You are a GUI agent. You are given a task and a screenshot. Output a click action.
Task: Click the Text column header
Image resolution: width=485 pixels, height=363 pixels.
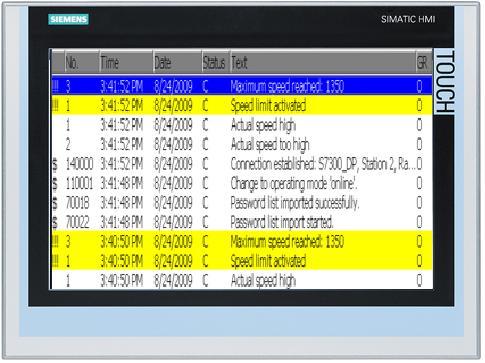(323, 62)
